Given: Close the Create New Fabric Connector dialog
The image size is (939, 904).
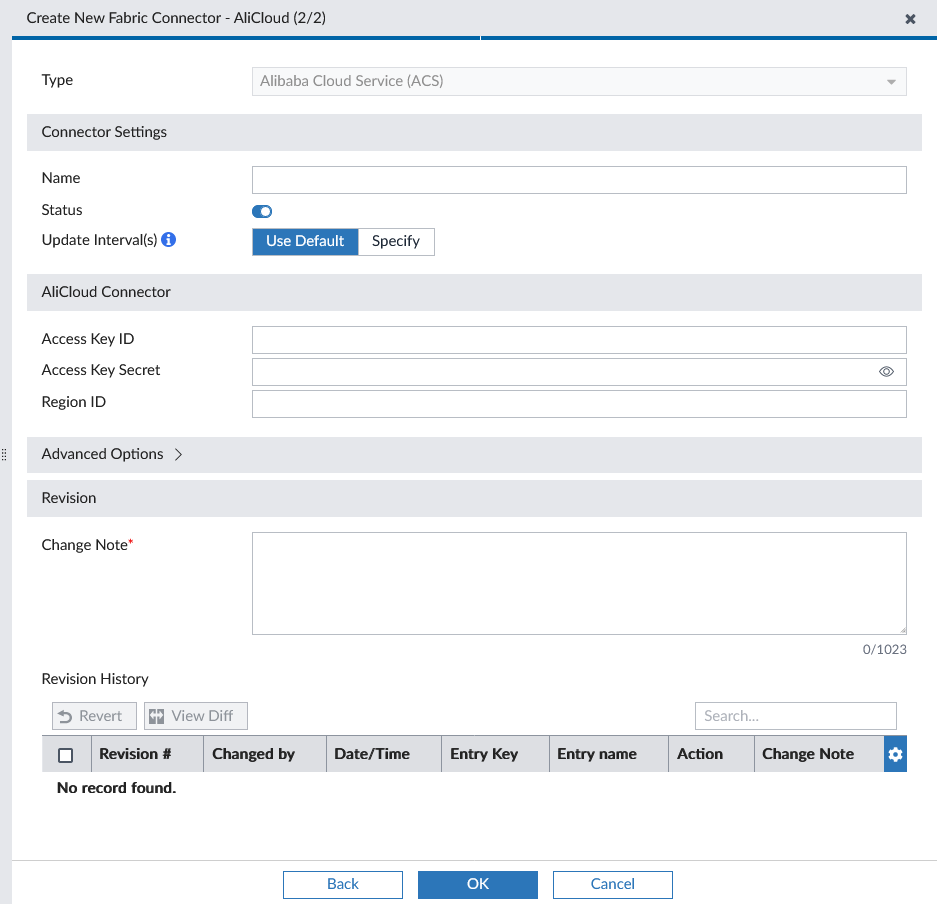Looking at the screenshot, I should 910,18.
